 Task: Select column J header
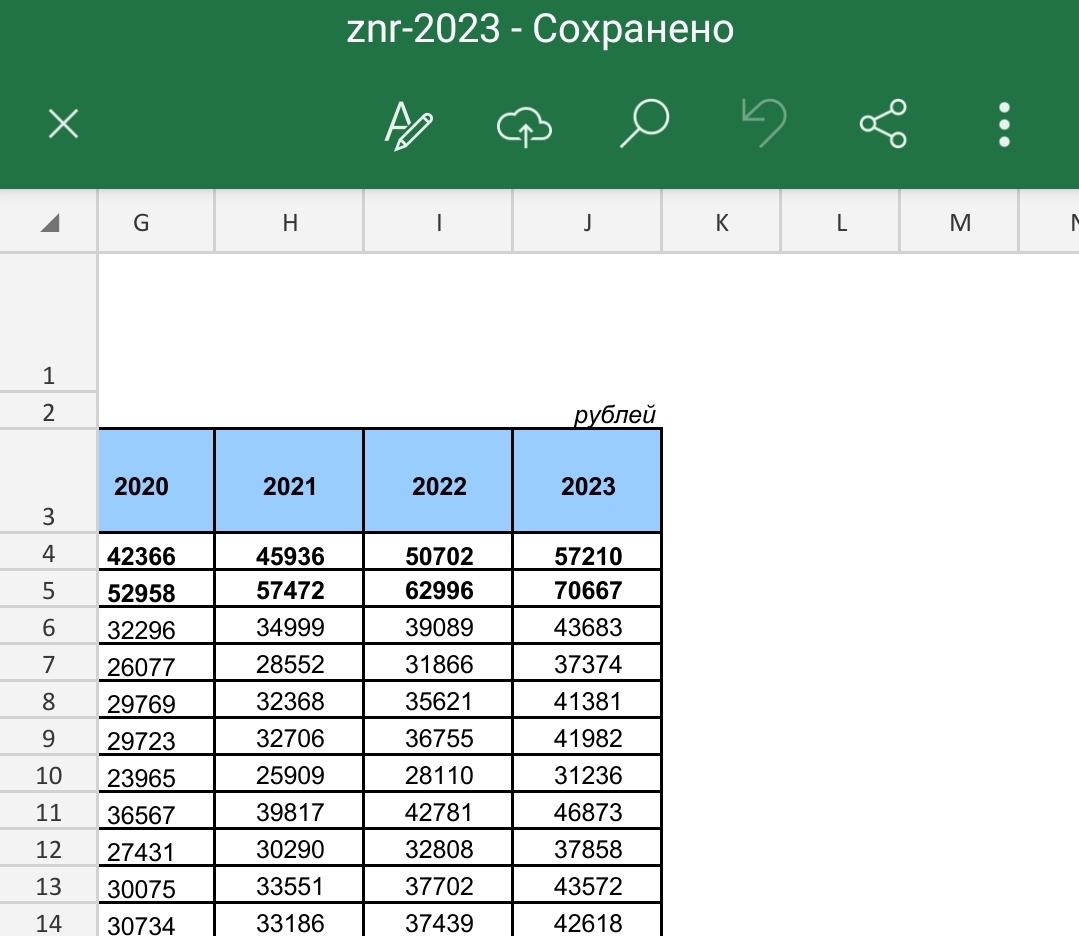click(587, 223)
